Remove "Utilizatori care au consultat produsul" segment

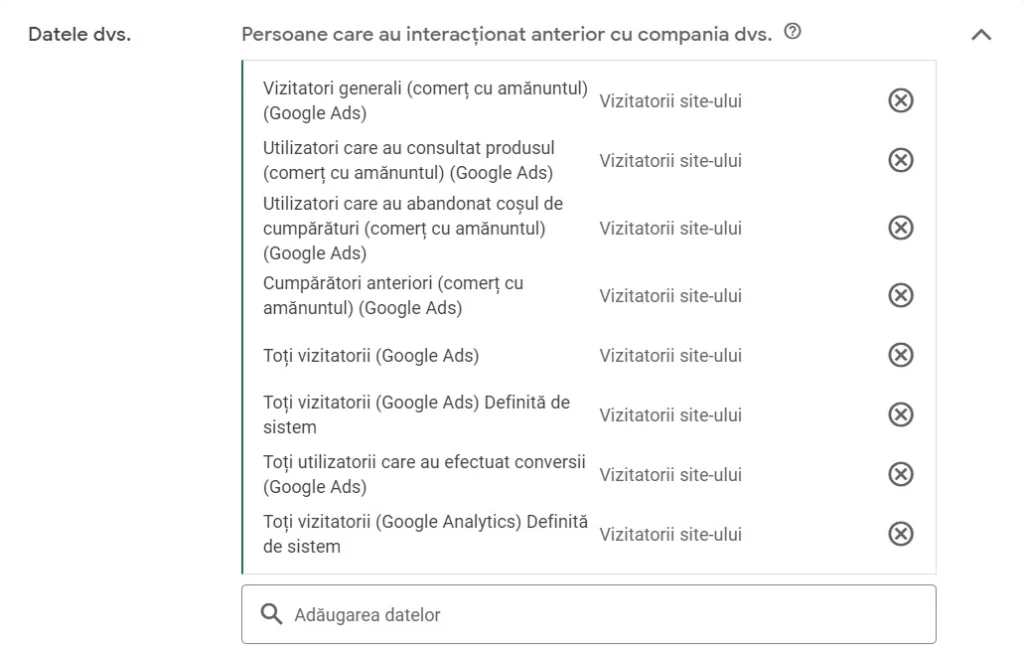coord(899,160)
